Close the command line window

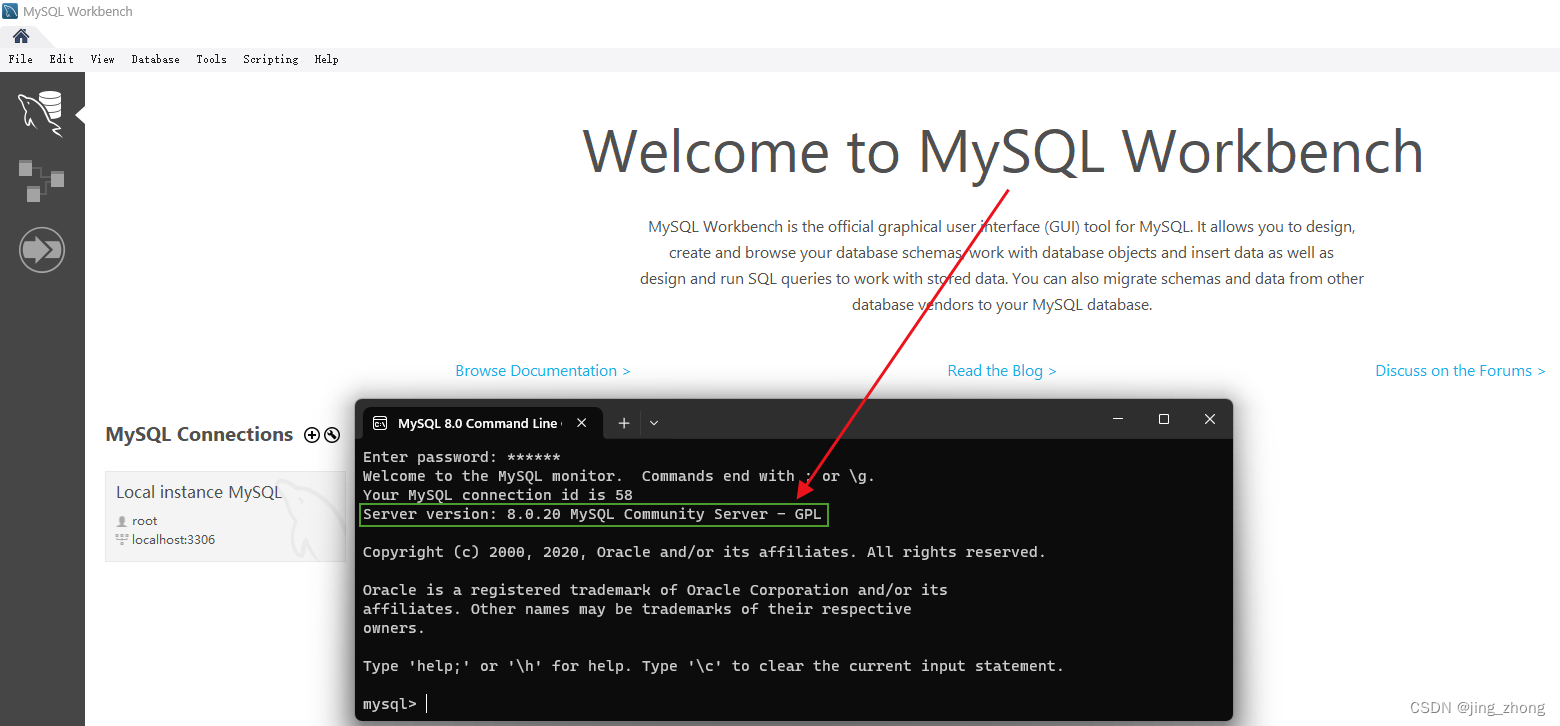[x=1210, y=420]
